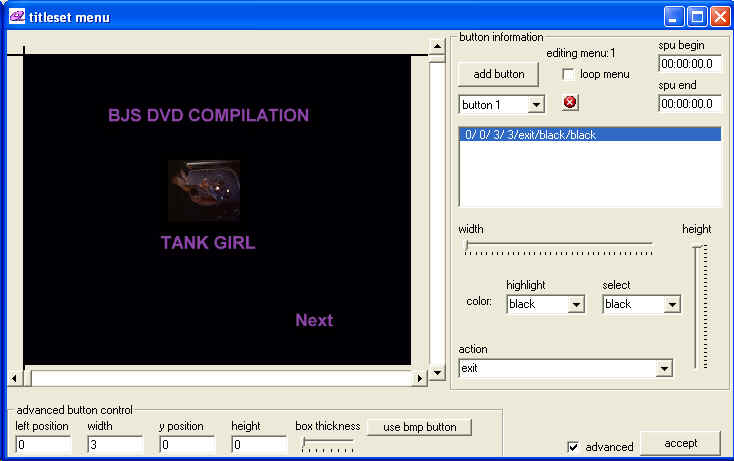Expand the action dropdown showing exit
Viewport: 734px width, 461px height.
pyautogui.click(x=664, y=369)
